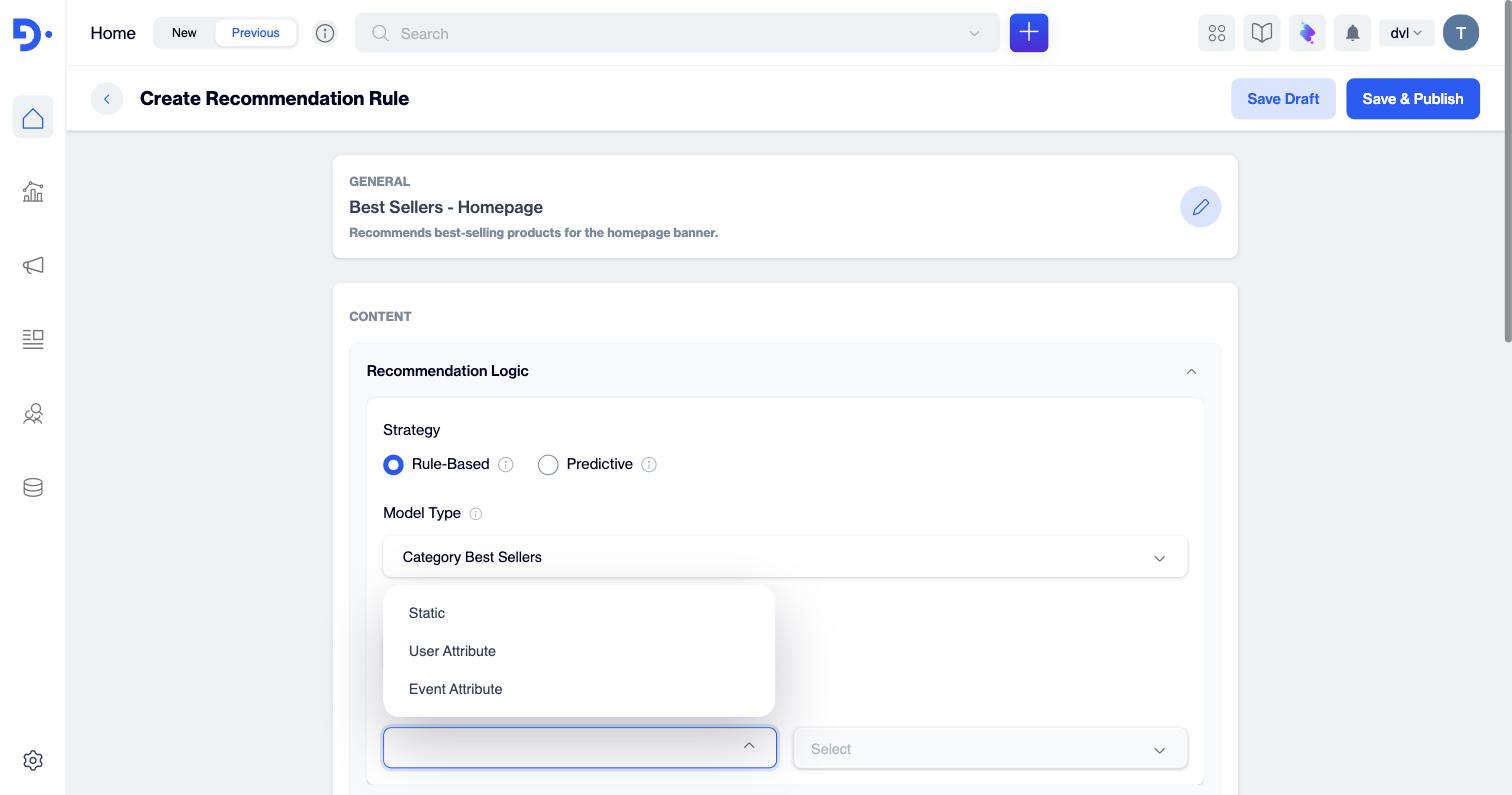Open the Home sidebar icon

33,118
